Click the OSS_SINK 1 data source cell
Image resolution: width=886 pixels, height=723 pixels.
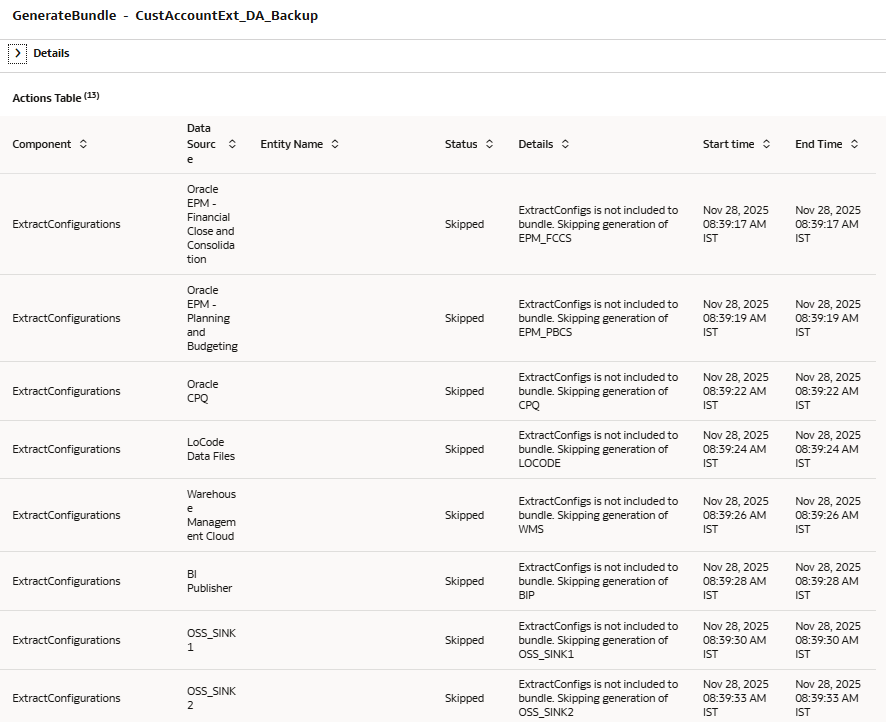[x=209, y=640]
